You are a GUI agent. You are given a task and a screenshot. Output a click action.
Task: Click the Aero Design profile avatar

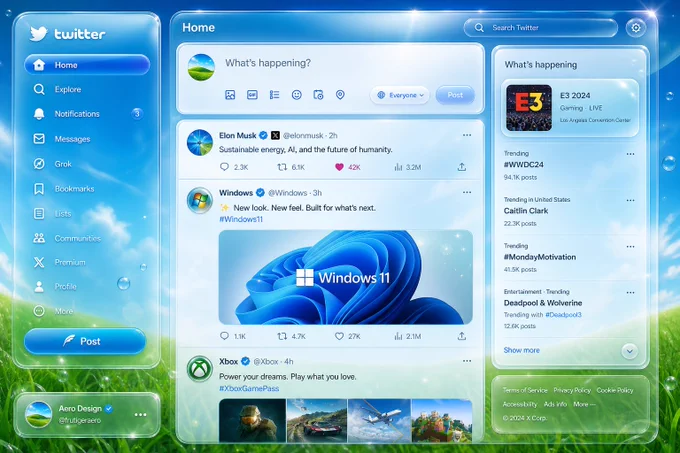point(39,414)
